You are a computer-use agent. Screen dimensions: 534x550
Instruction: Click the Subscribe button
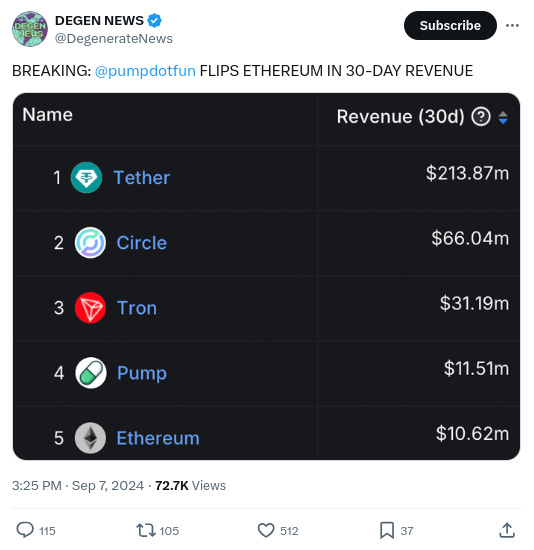[x=450, y=25]
